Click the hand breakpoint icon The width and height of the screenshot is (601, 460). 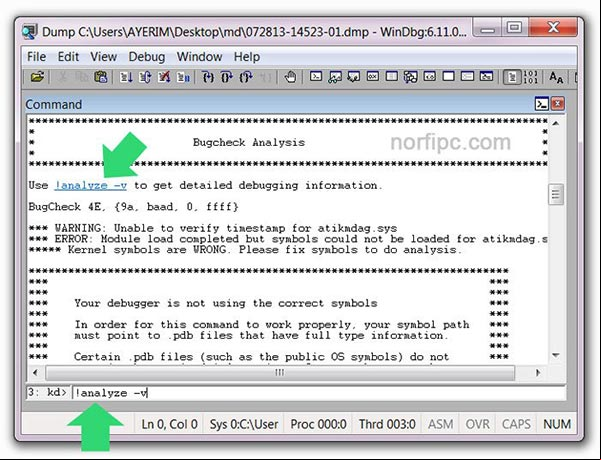tap(290, 77)
